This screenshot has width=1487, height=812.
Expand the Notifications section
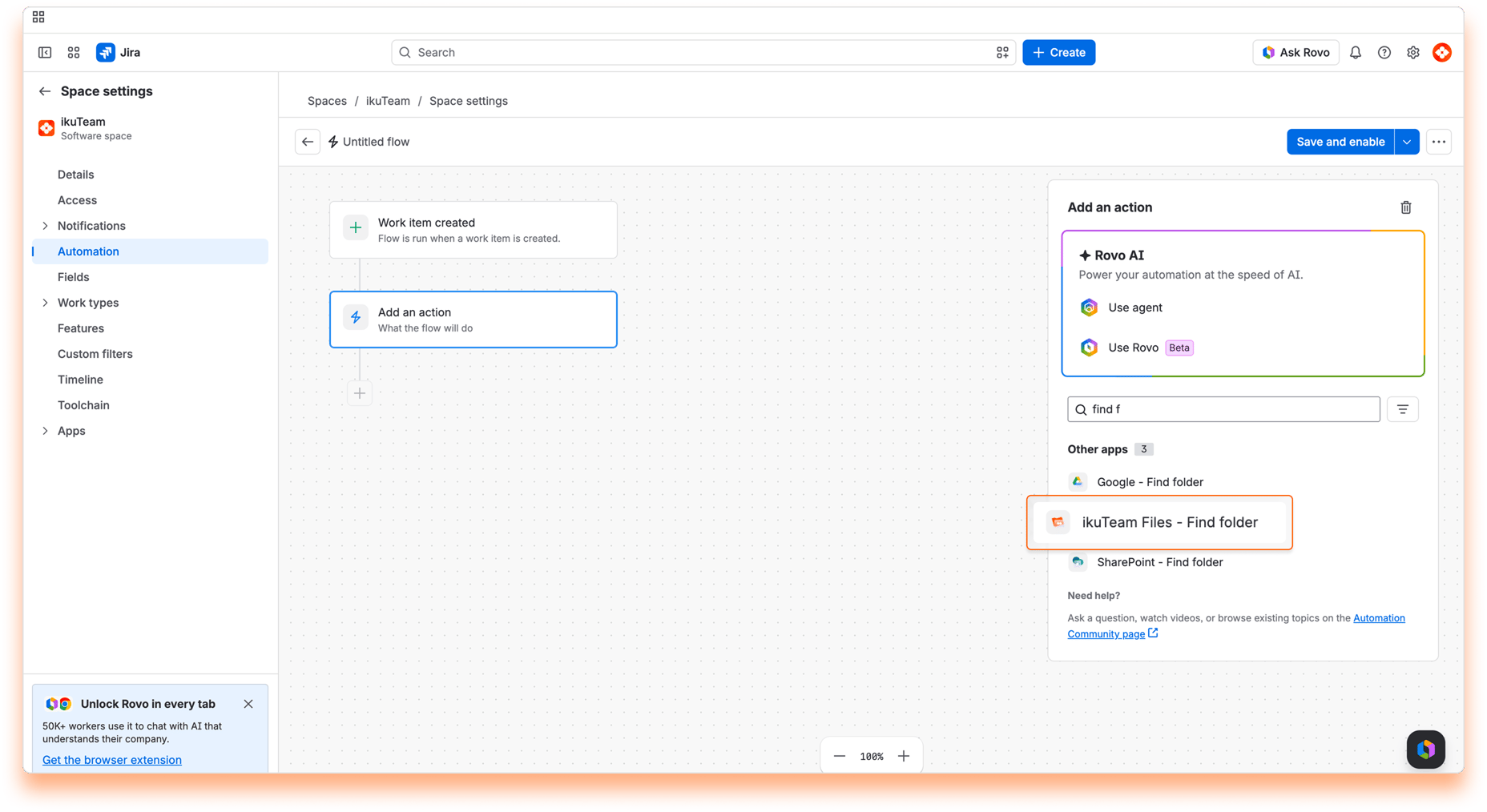(x=45, y=226)
